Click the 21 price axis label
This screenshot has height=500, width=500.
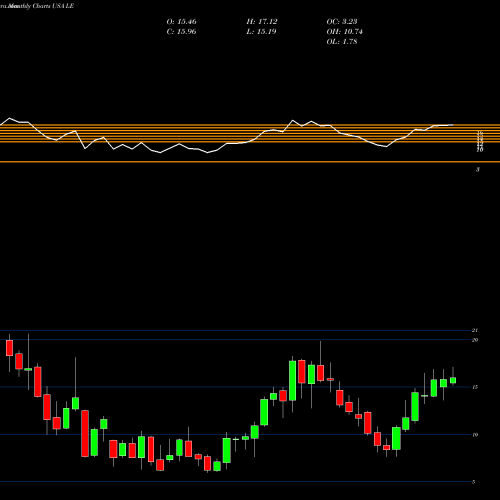pos(475,330)
